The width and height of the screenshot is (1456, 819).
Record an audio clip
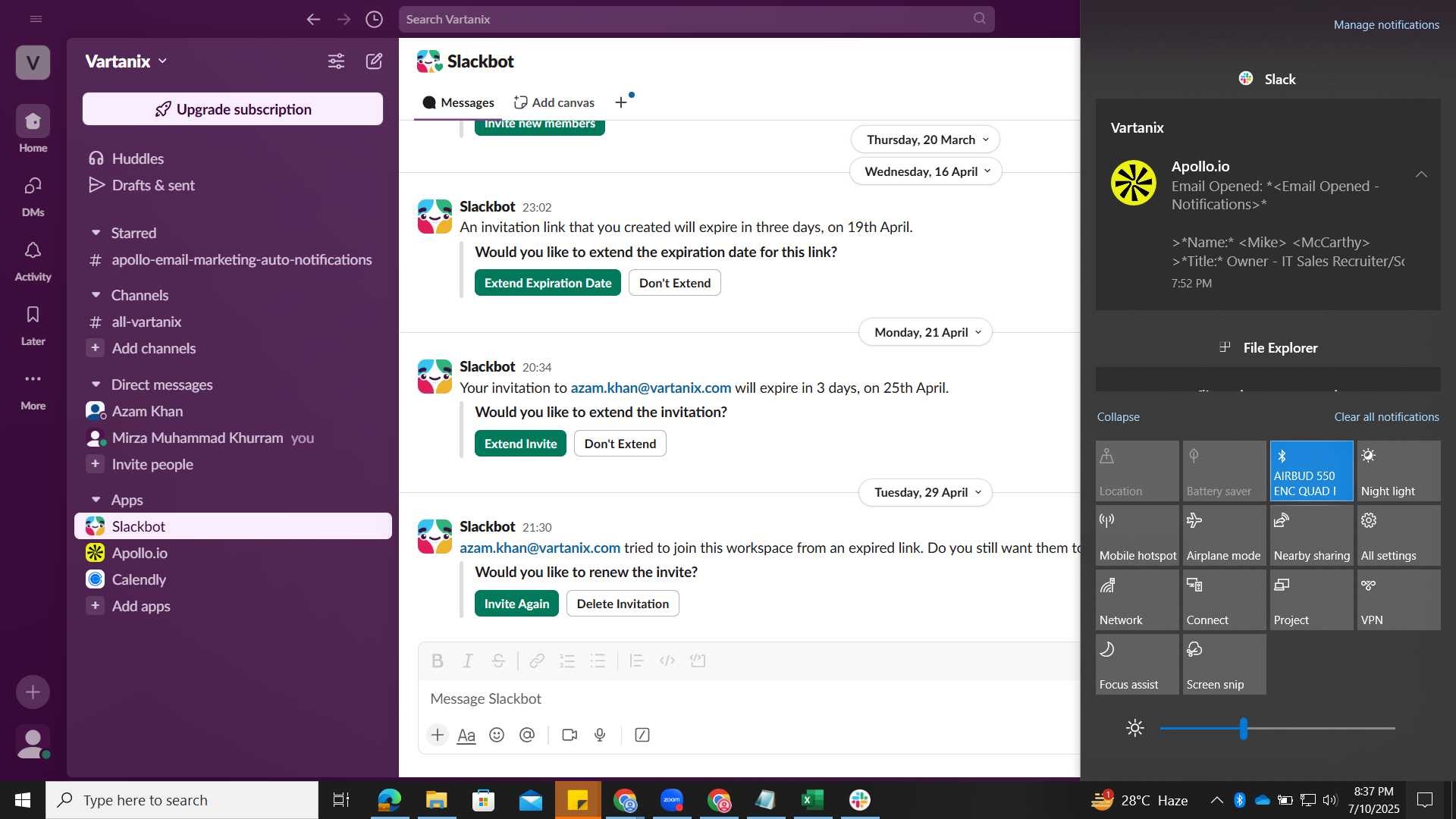point(600,735)
